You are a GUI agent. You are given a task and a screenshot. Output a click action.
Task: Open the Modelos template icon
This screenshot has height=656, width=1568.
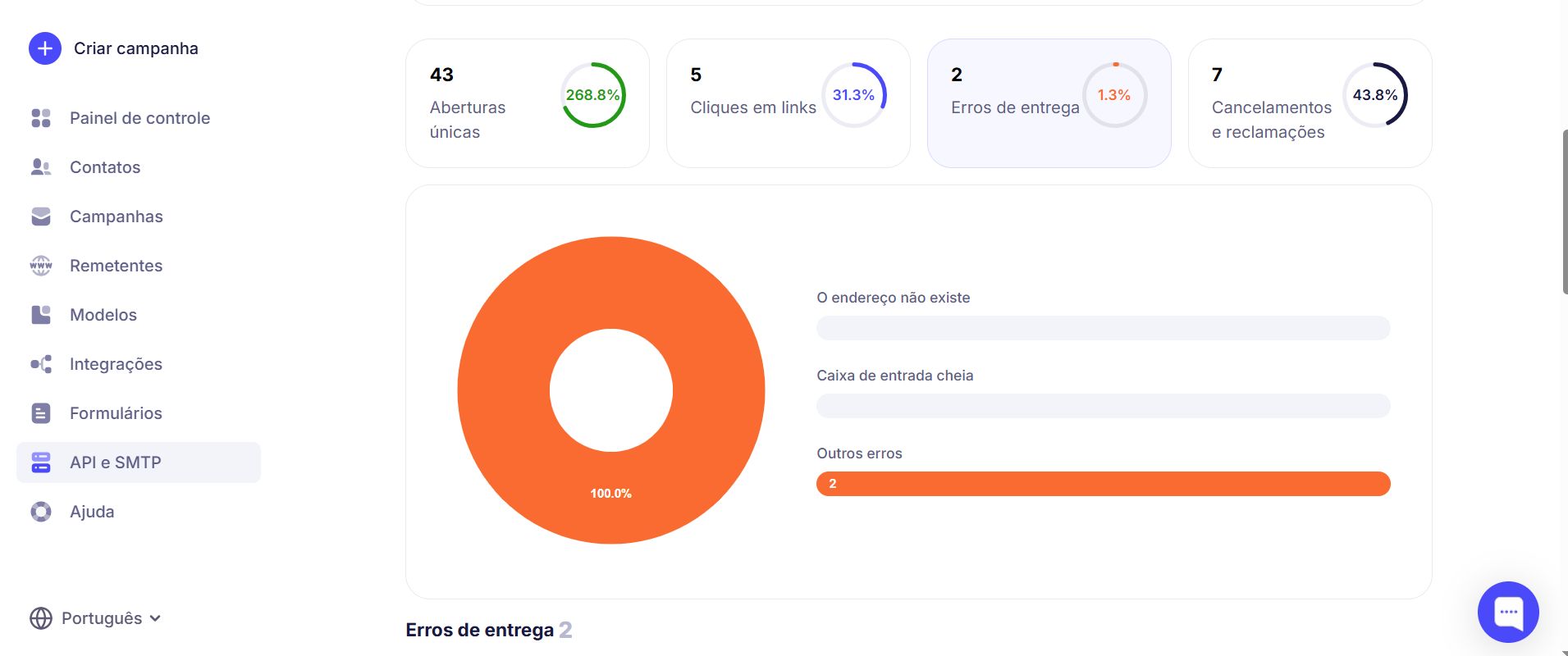coord(41,315)
